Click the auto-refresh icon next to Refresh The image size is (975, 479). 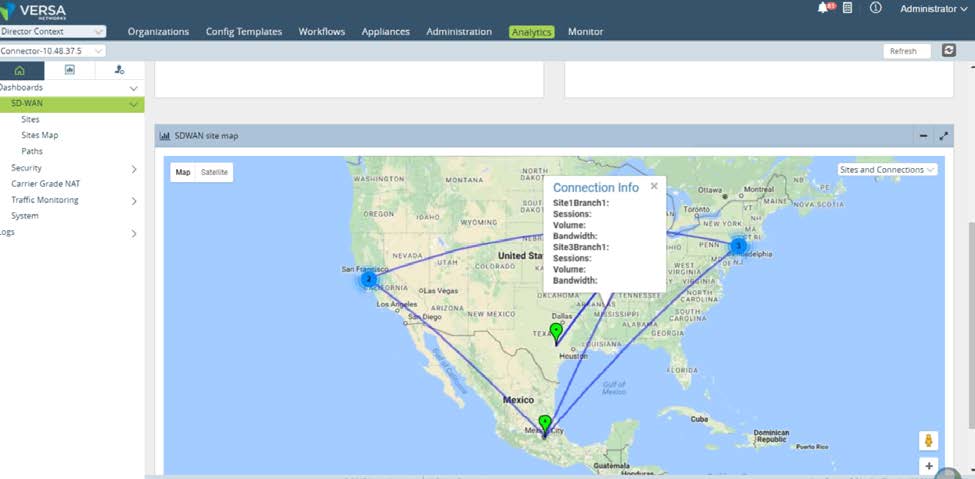(949, 50)
